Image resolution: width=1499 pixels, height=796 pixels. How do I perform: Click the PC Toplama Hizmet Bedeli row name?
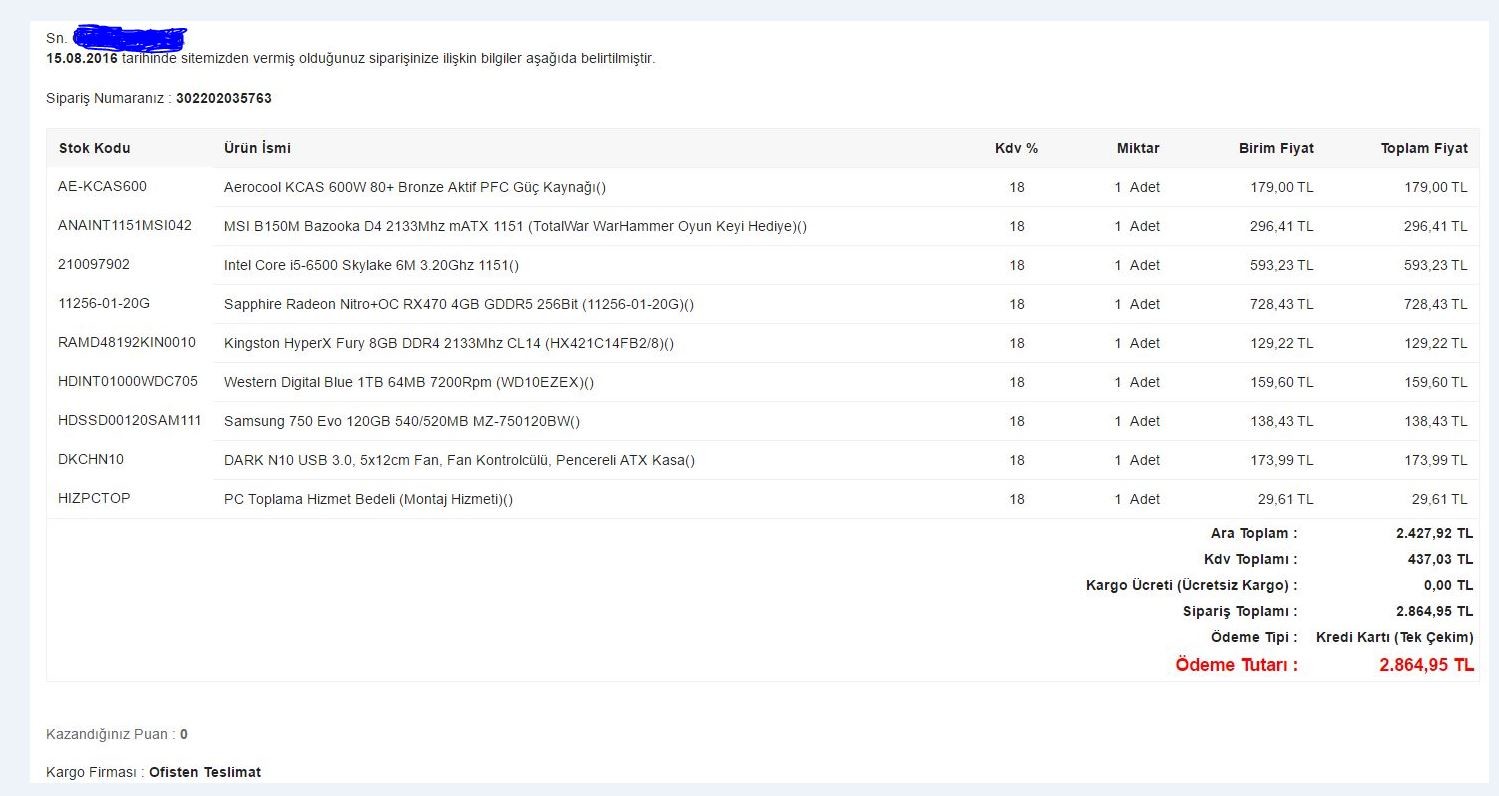(x=368, y=499)
